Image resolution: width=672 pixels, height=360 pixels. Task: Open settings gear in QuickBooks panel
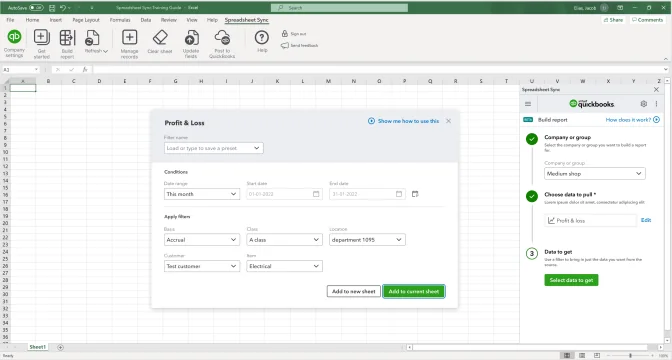pyautogui.click(x=644, y=104)
